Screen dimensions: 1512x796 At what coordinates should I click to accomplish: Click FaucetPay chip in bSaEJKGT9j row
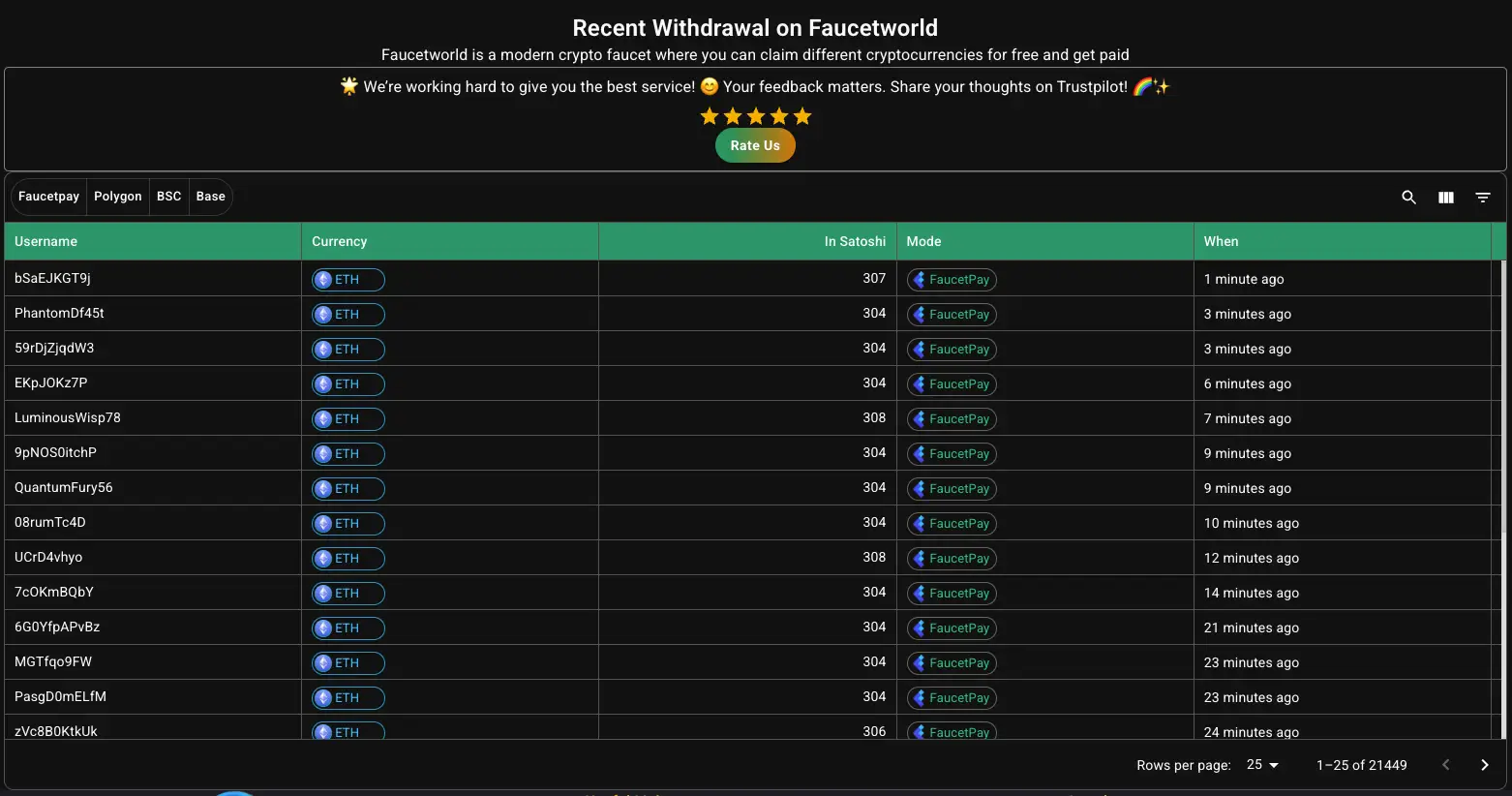[952, 280]
